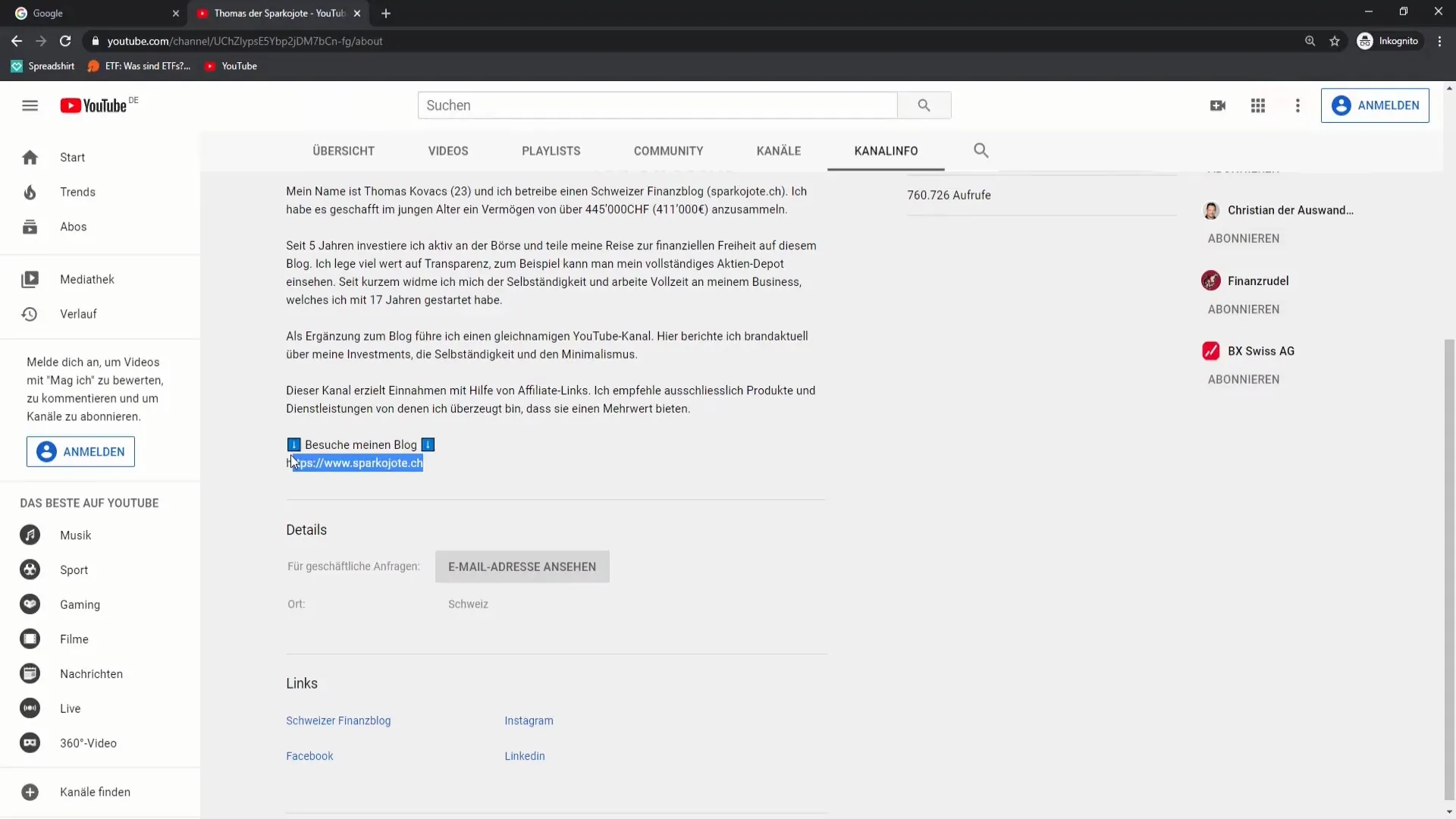
Task: Open the YouTube apps grid icon
Action: pyautogui.click(x=1258, y=105)
